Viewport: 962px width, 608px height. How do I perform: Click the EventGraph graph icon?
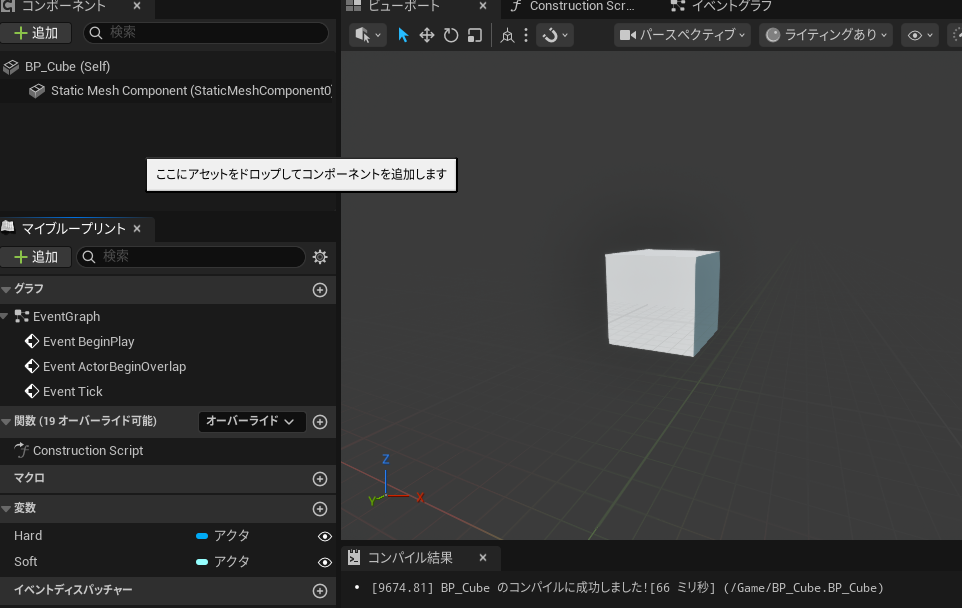coord(21,317)
